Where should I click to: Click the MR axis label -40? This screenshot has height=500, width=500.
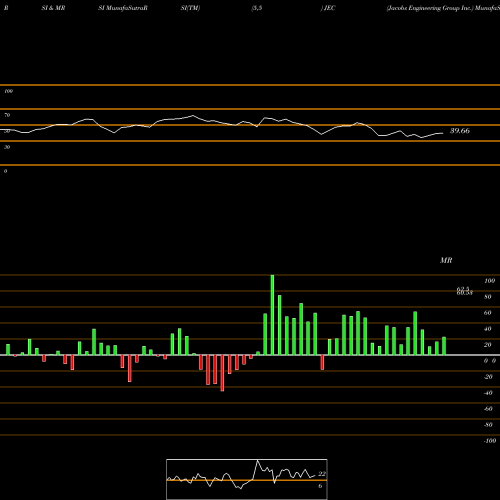[488, 393]
